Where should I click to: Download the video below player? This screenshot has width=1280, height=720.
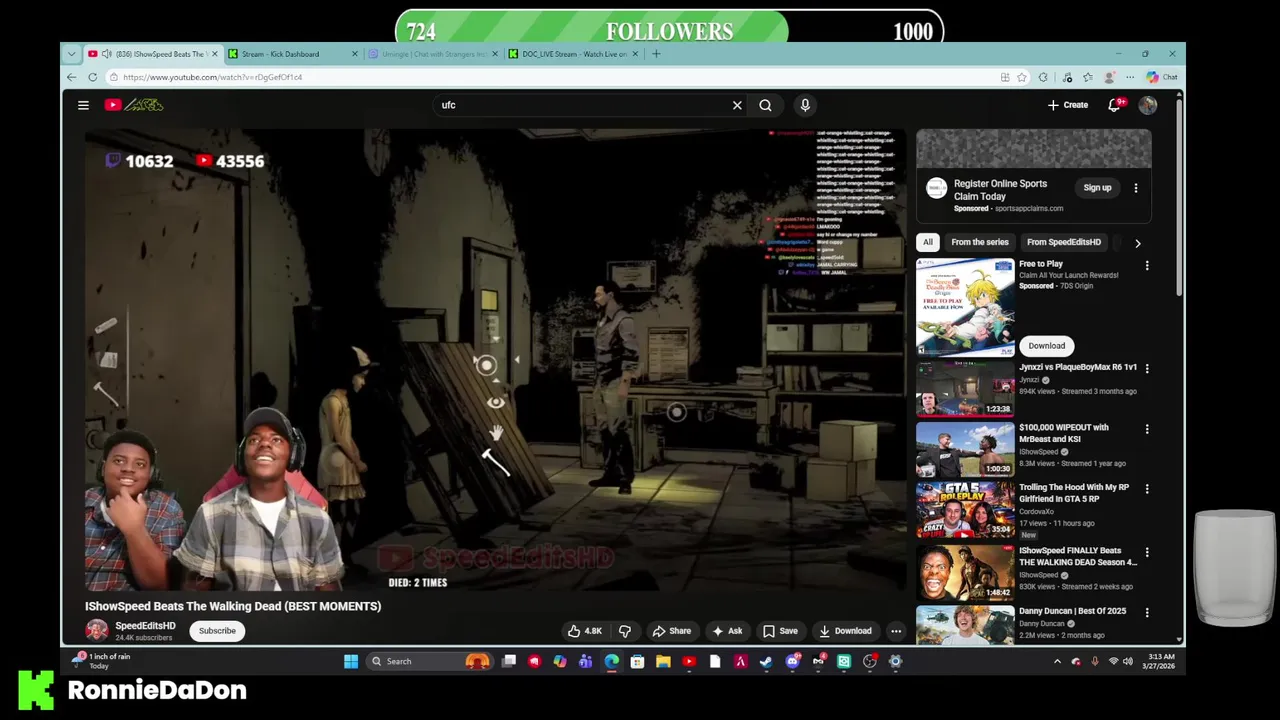point(845,631)
